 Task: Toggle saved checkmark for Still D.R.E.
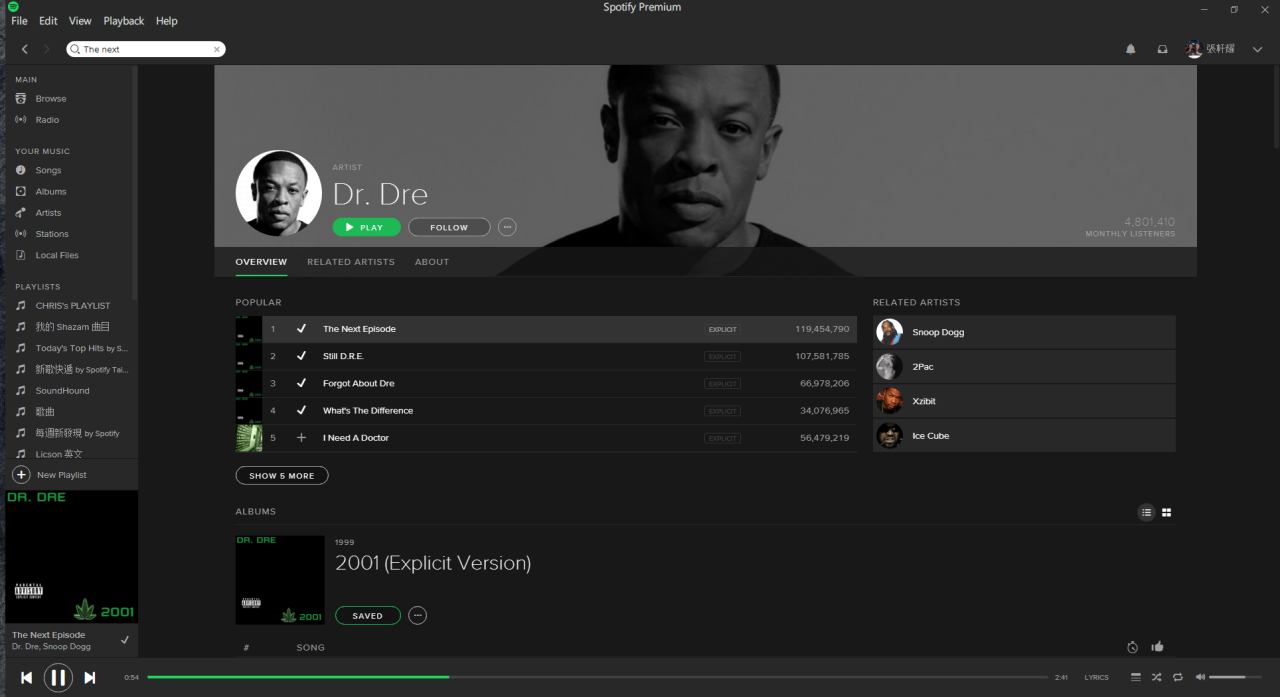pos(301,356)
